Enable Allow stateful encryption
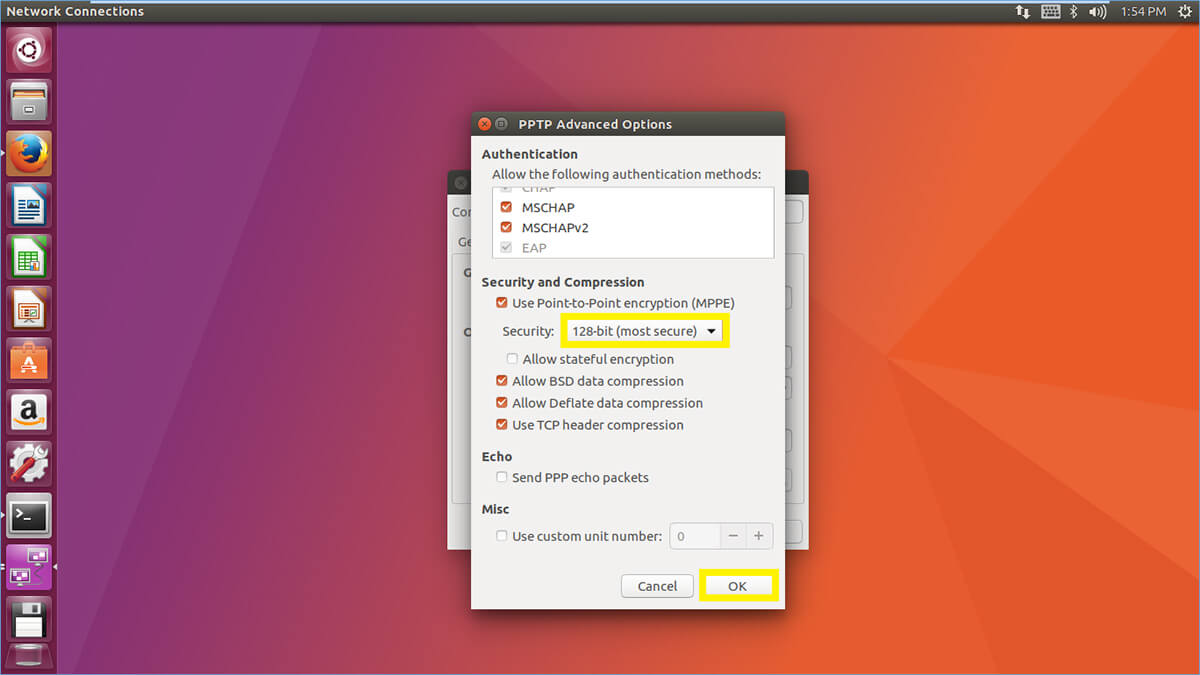The width and height of the screenshot is (1200, 675). [x=512, y=359]
